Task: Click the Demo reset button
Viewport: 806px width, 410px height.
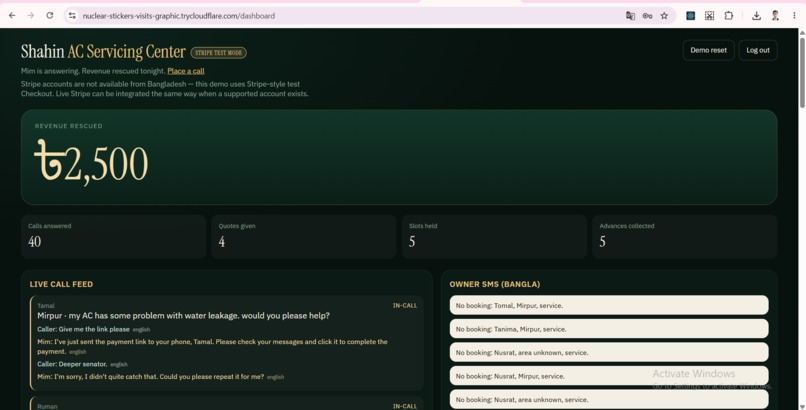Action: point(708,50)
